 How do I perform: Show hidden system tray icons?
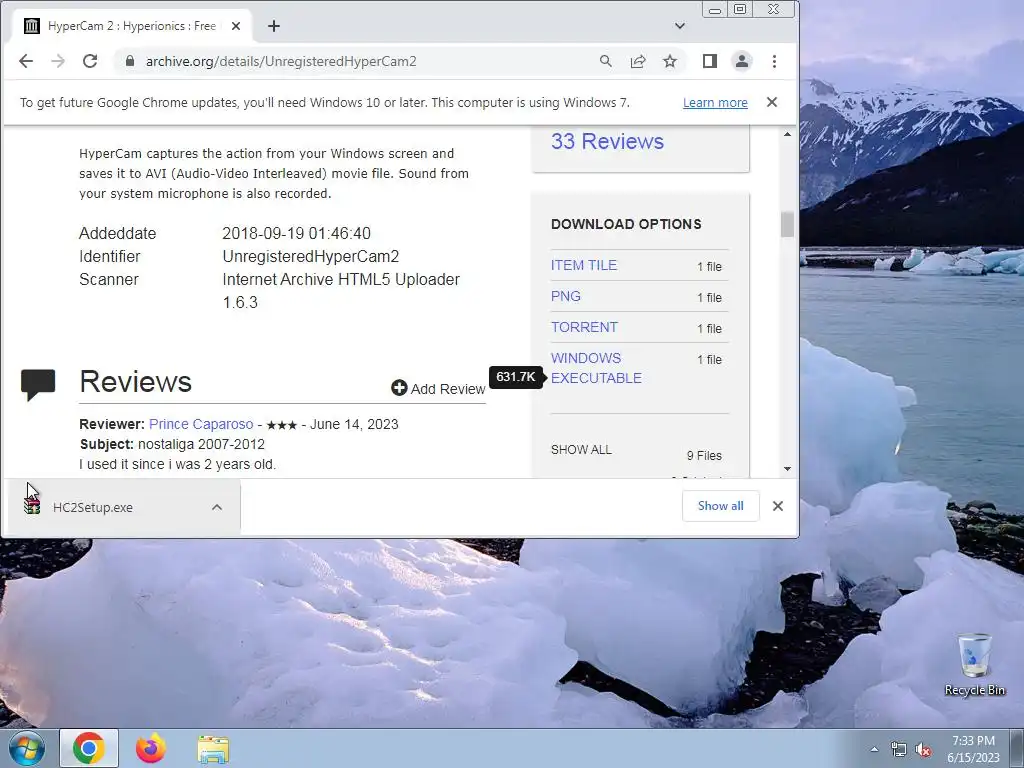[x=874, y=749]
